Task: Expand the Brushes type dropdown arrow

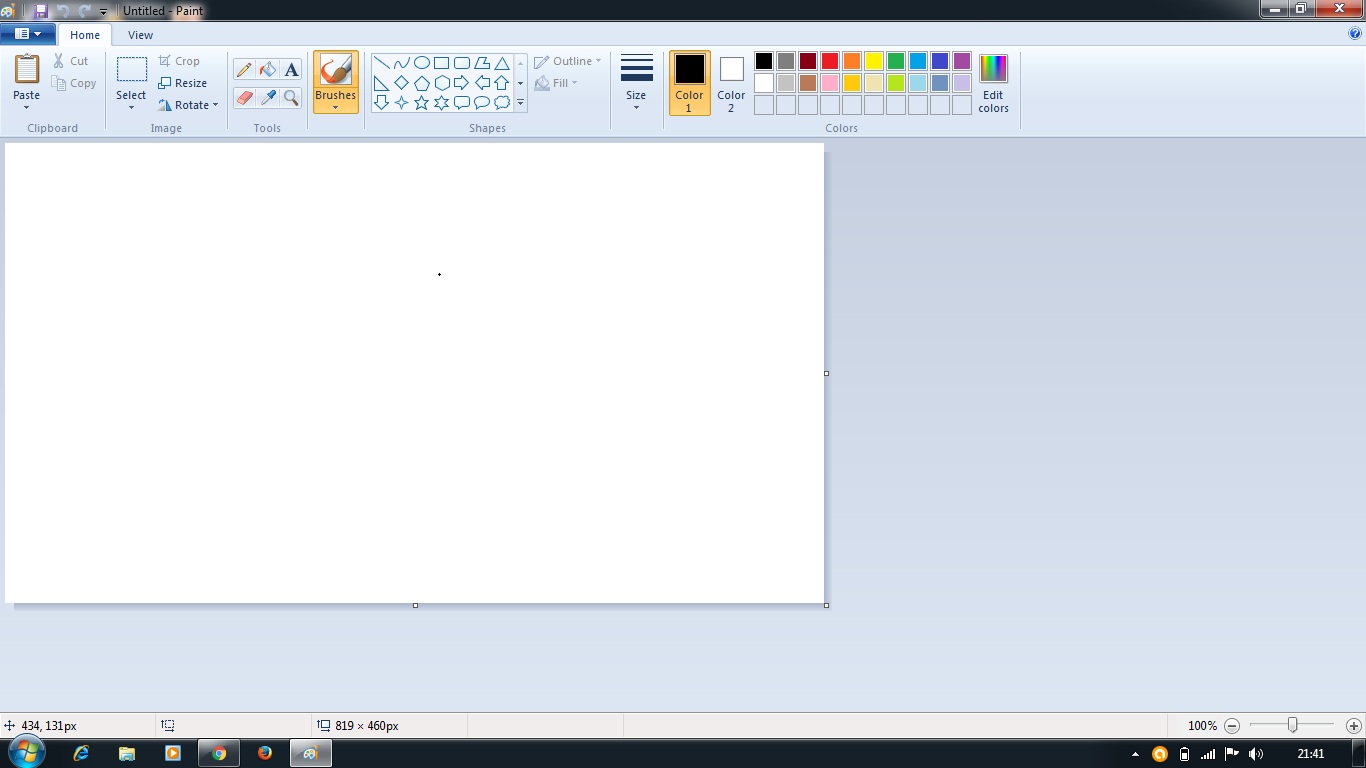Action: 335,107
